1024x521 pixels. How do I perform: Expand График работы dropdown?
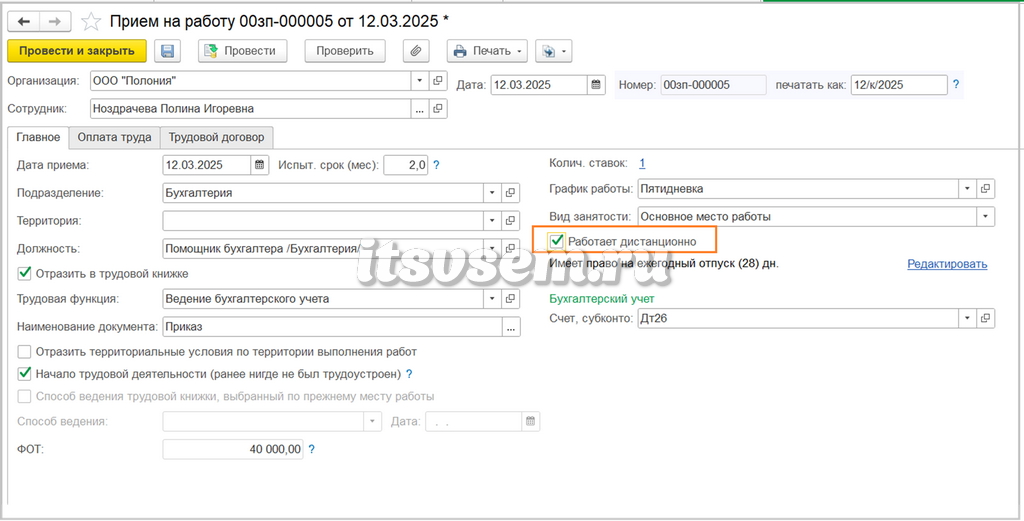pos(967,189)
